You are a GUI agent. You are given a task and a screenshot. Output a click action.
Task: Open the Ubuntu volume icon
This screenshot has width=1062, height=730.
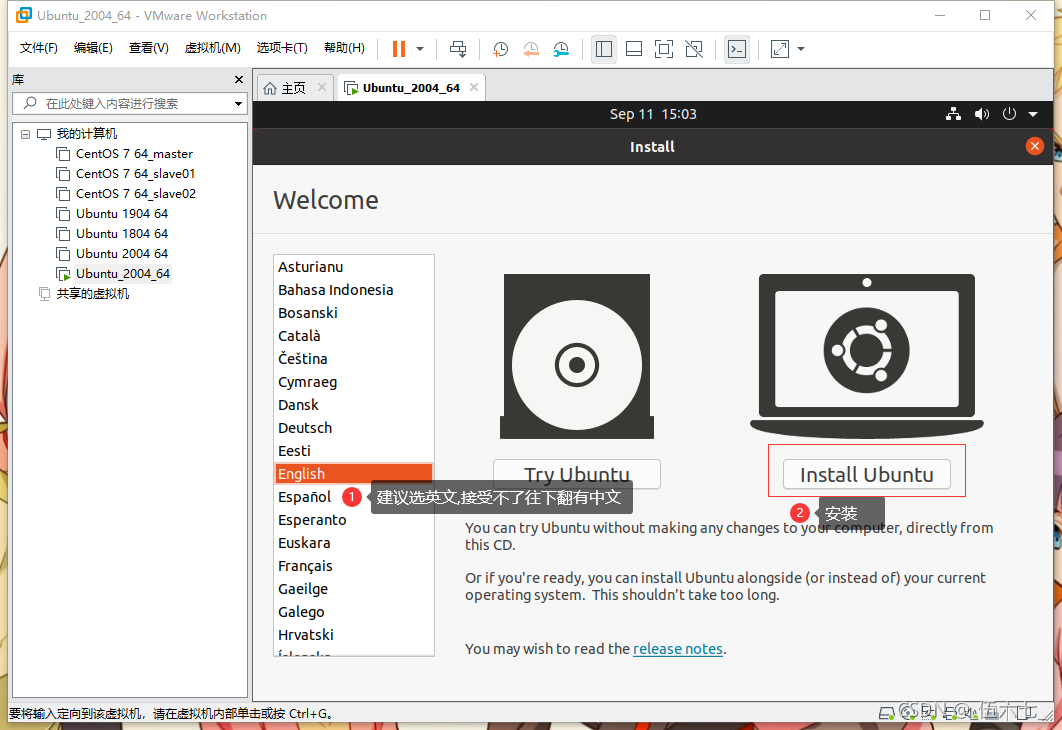coord(981,114)
